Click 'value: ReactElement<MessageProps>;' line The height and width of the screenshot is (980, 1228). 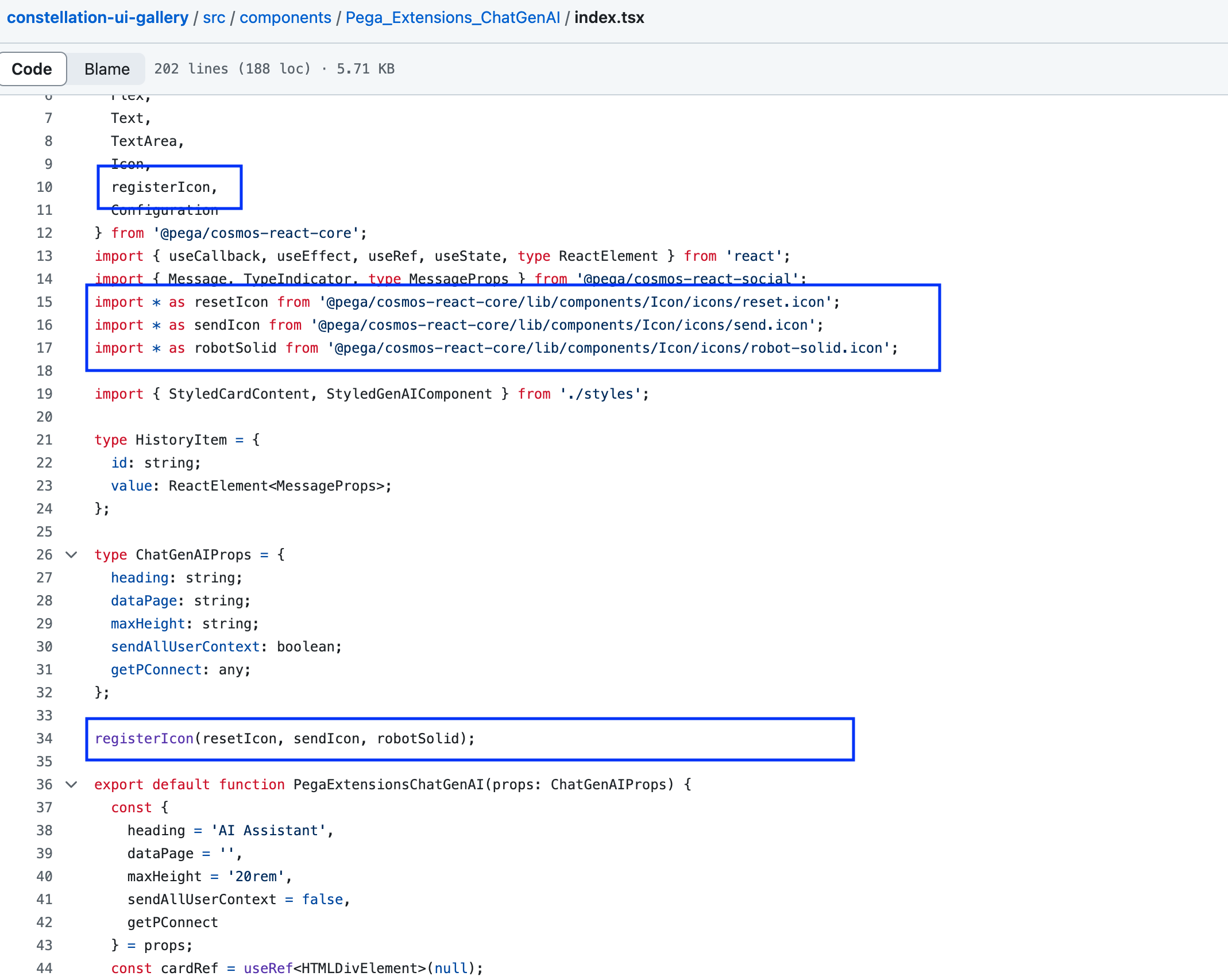[252, 486]
